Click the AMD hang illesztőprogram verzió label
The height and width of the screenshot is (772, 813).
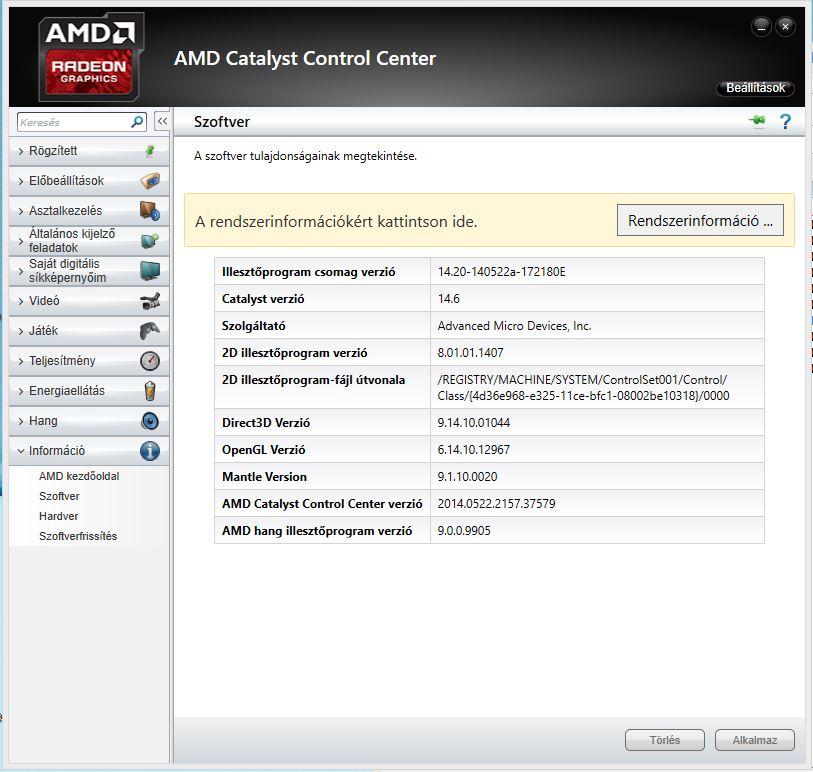pos(317,530)
